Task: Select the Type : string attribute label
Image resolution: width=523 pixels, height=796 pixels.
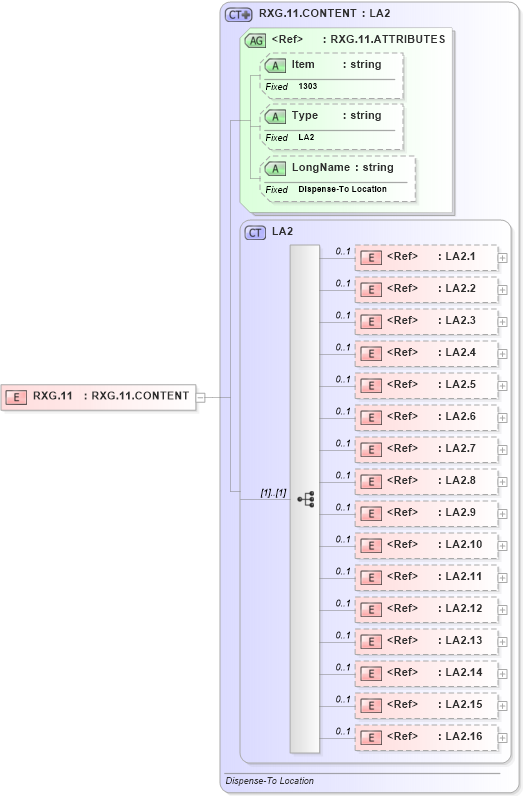Action: pyautogui.click(x=336, y=116)
